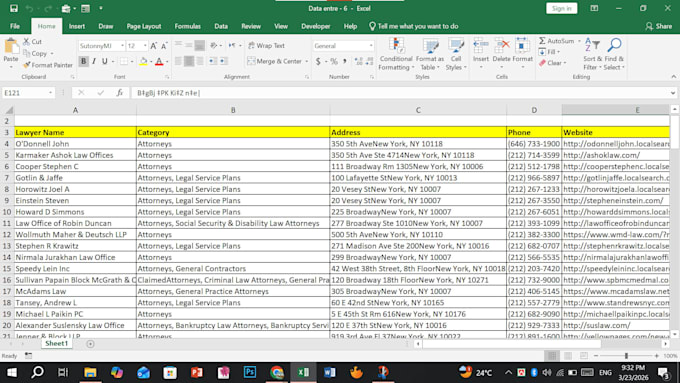Click the Share button
Viewport: 680px width, 383px height.
[658, 26]
